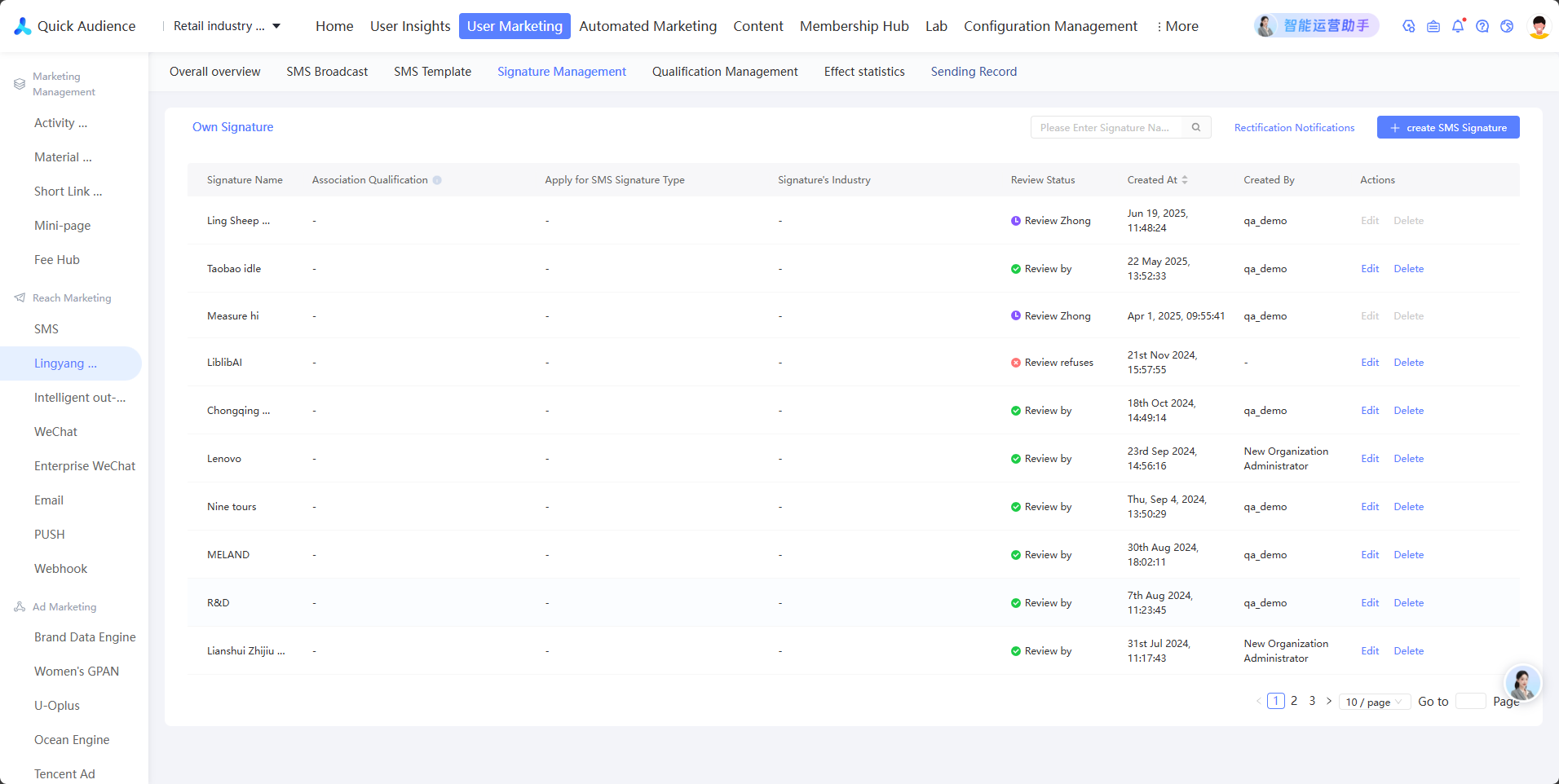Open the floating assistant avatar at bottom right
The image size is (1559, 784).
click(x=1522, y=683)
